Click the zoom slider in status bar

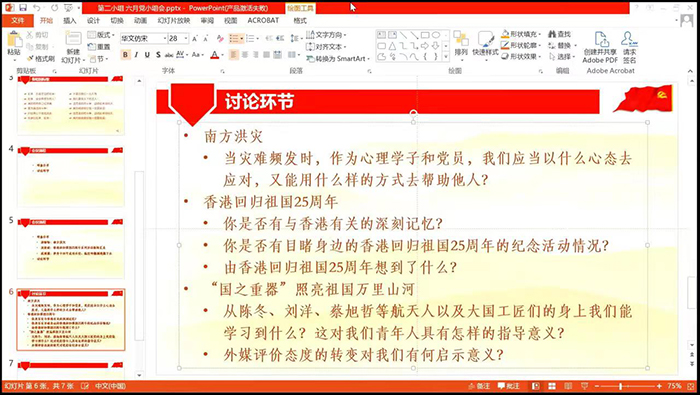click(x=627, y=386)
